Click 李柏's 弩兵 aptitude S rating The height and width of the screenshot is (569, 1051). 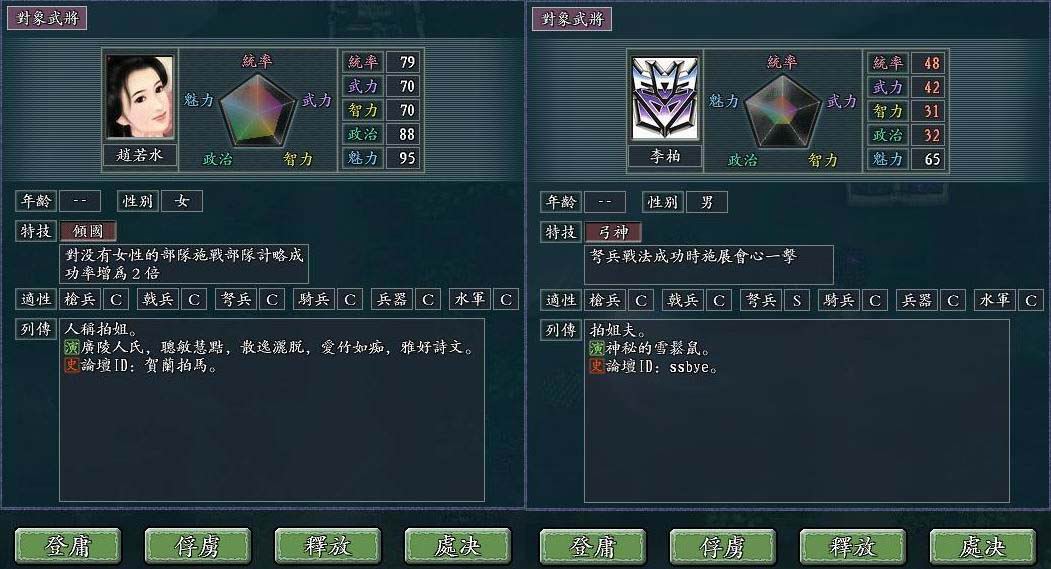[797, 300]
